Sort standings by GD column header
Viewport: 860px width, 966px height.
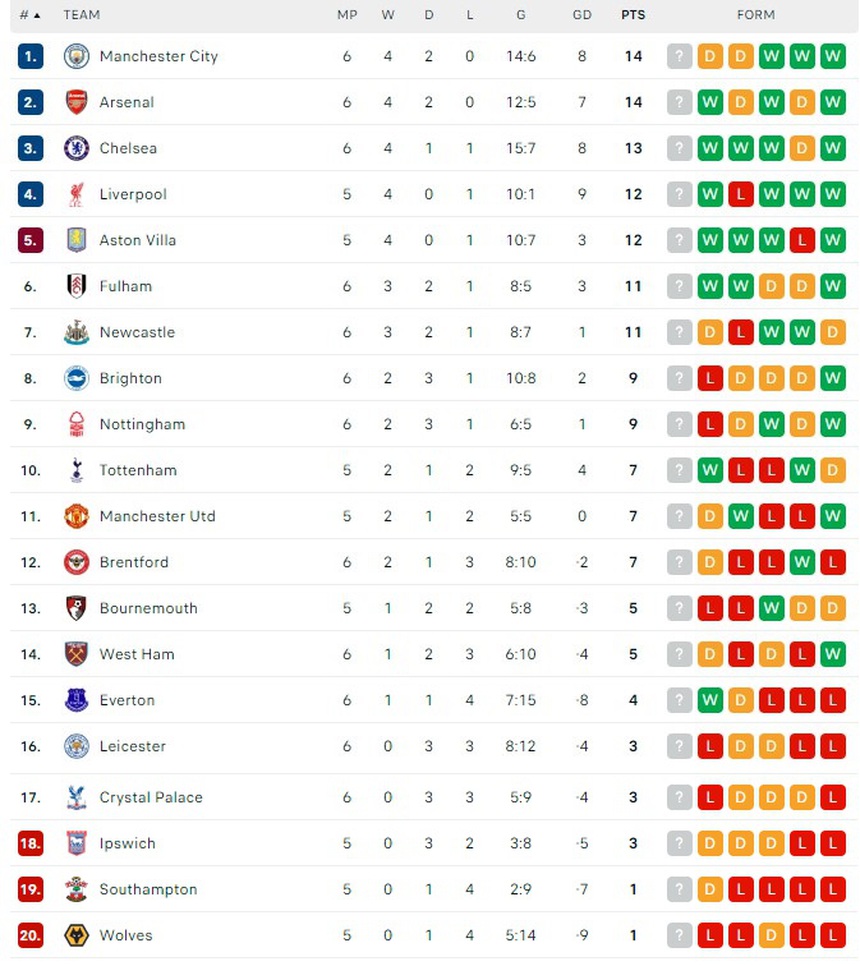pos(582,15)
